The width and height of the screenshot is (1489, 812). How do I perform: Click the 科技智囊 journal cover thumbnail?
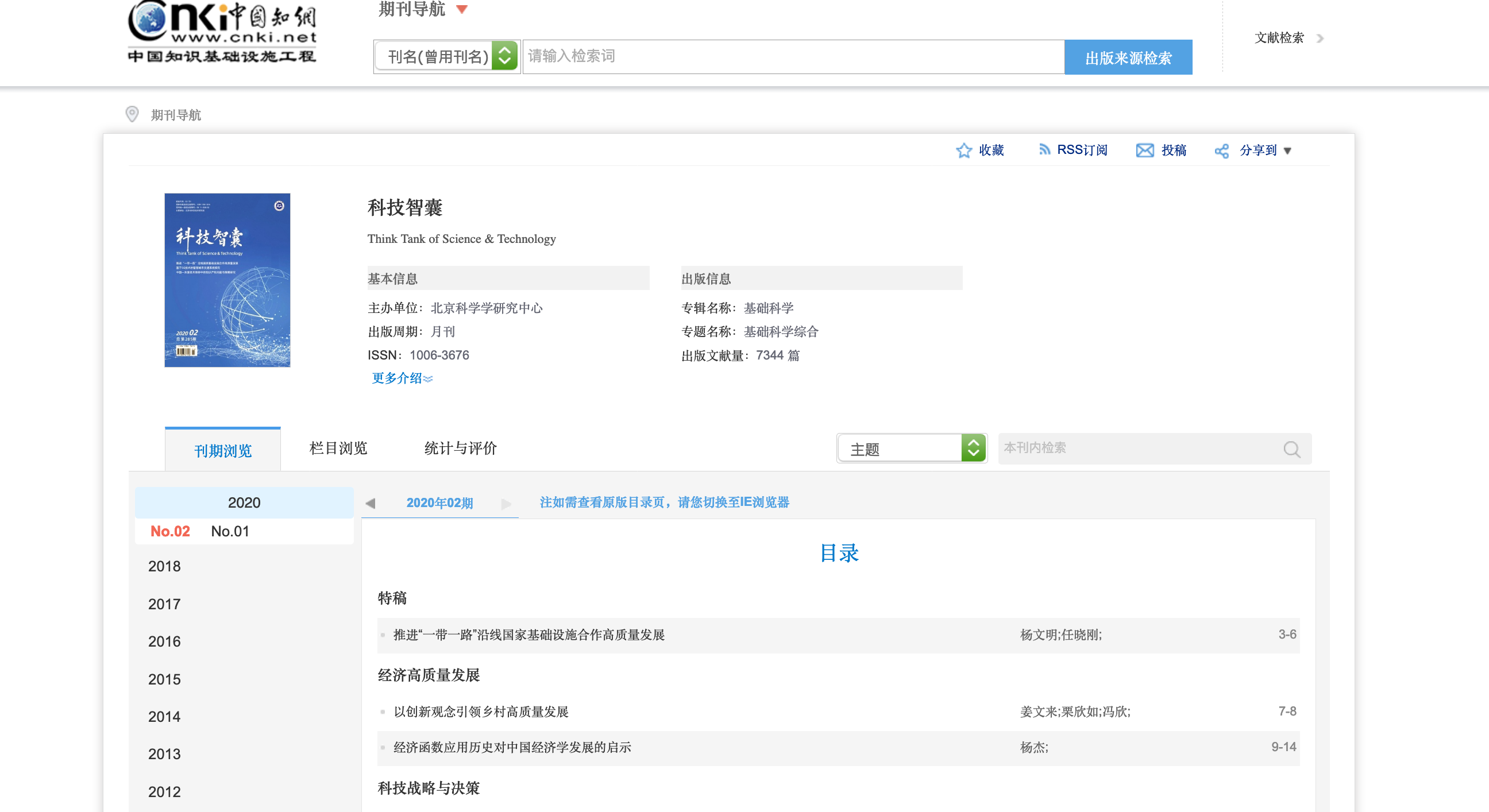pyautogui.click(x=227, y=280)
